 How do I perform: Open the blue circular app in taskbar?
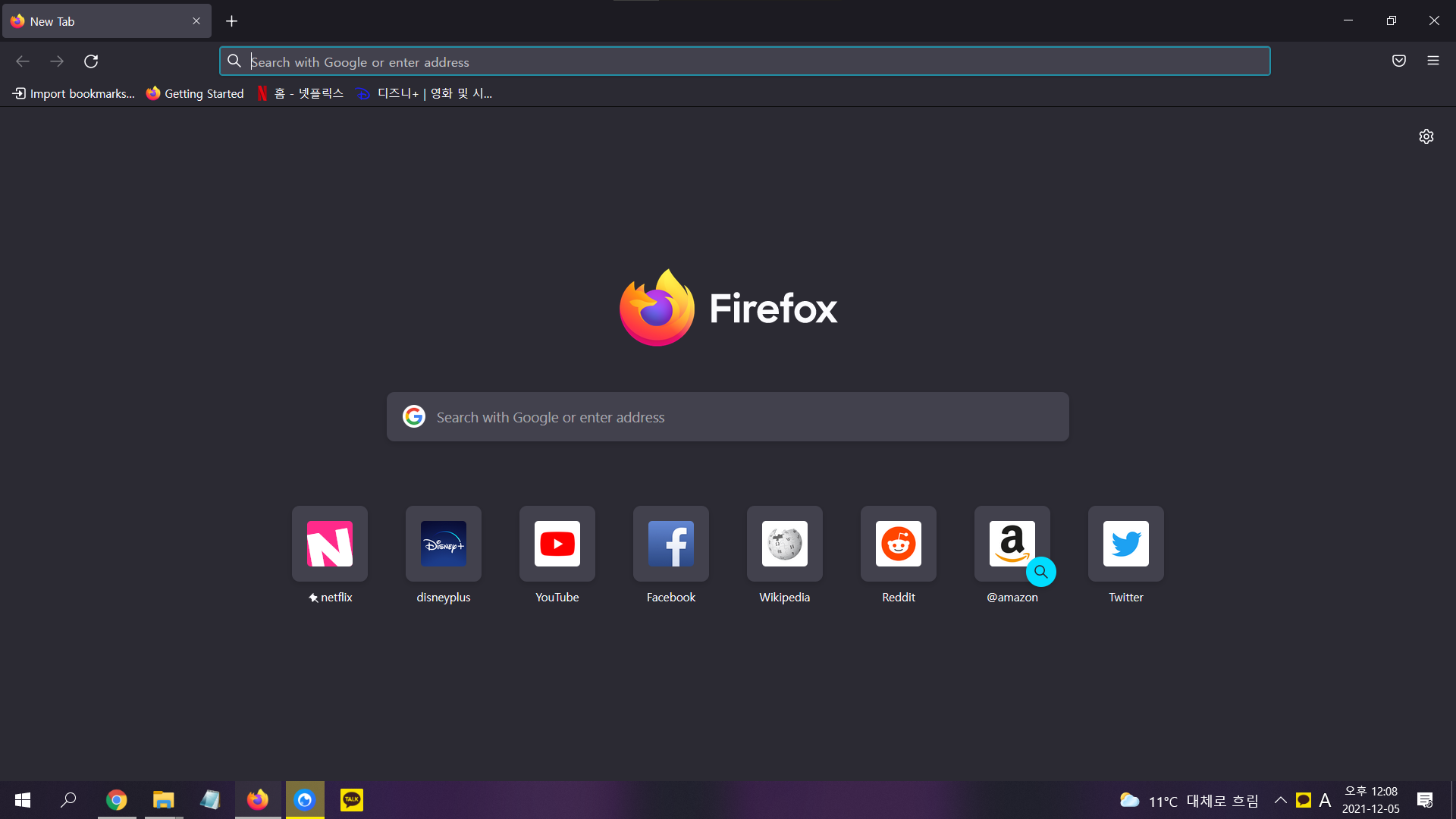(x=305, y=800)
